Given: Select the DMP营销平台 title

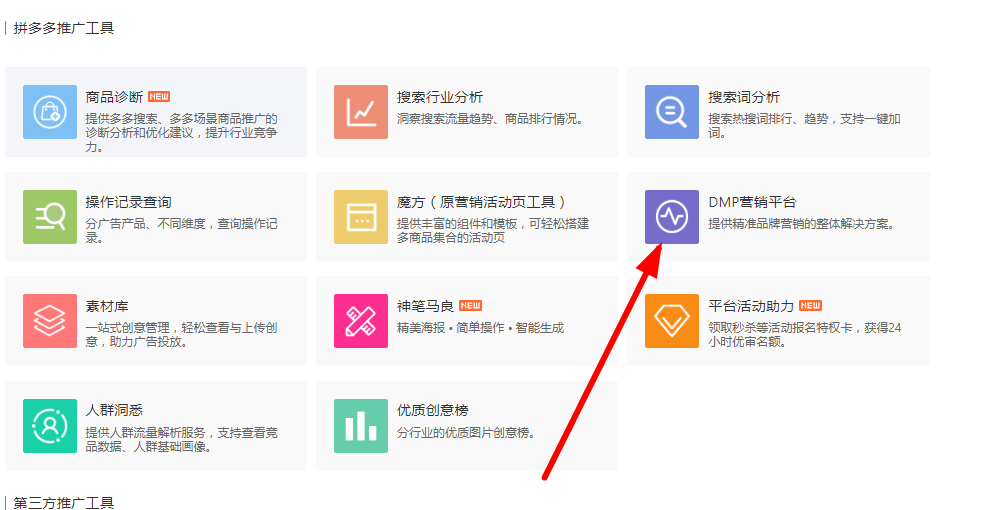Looking at the screenshot, I should (752, 202).
